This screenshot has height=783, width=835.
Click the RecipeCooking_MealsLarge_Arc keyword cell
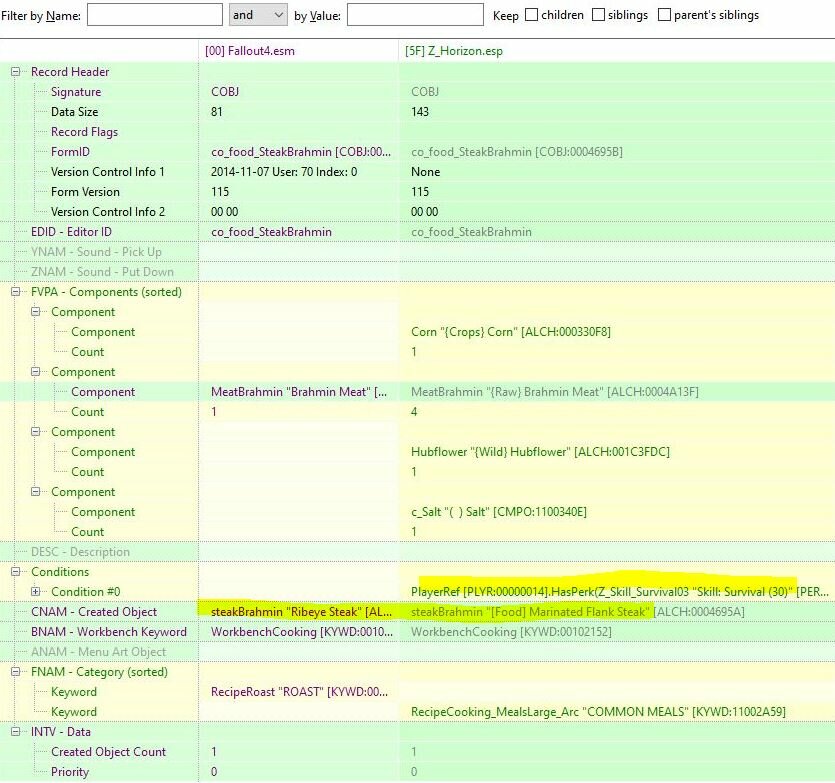(x=598, y=712)
